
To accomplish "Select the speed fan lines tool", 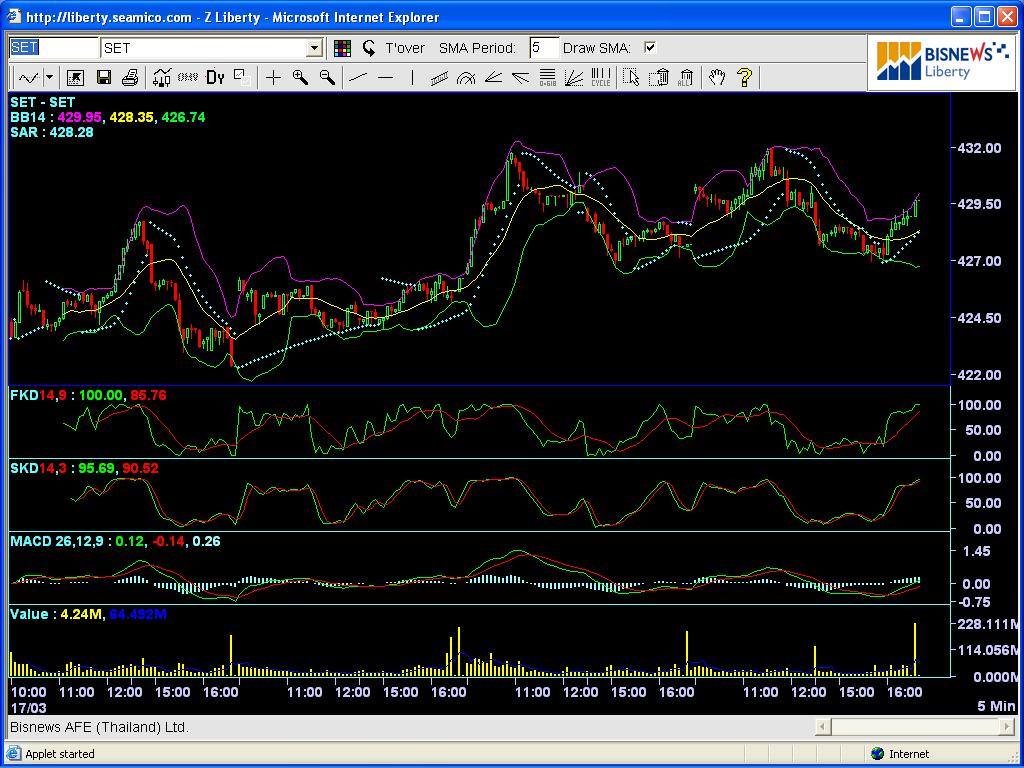I will [520, 78].
